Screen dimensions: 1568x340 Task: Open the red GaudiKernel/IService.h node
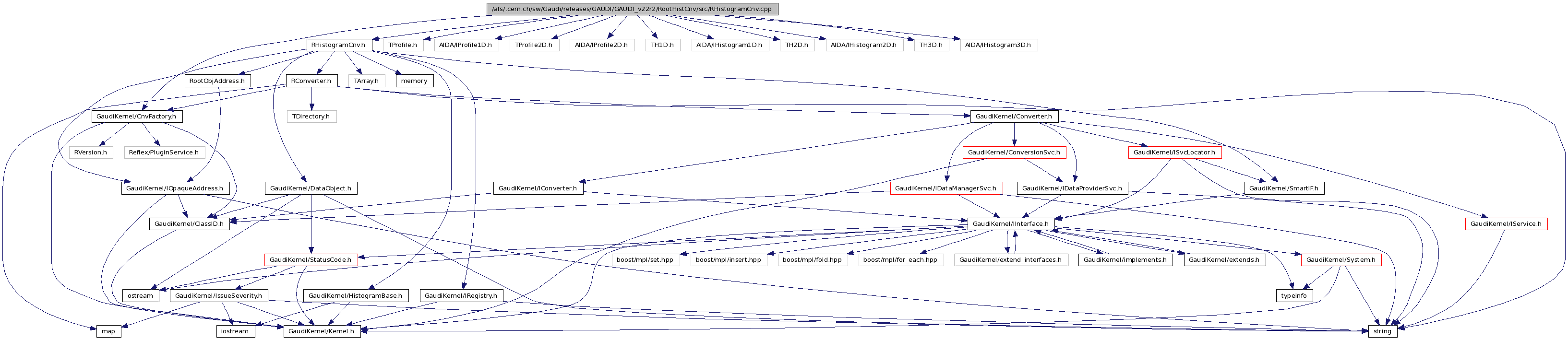point(1506,224)
